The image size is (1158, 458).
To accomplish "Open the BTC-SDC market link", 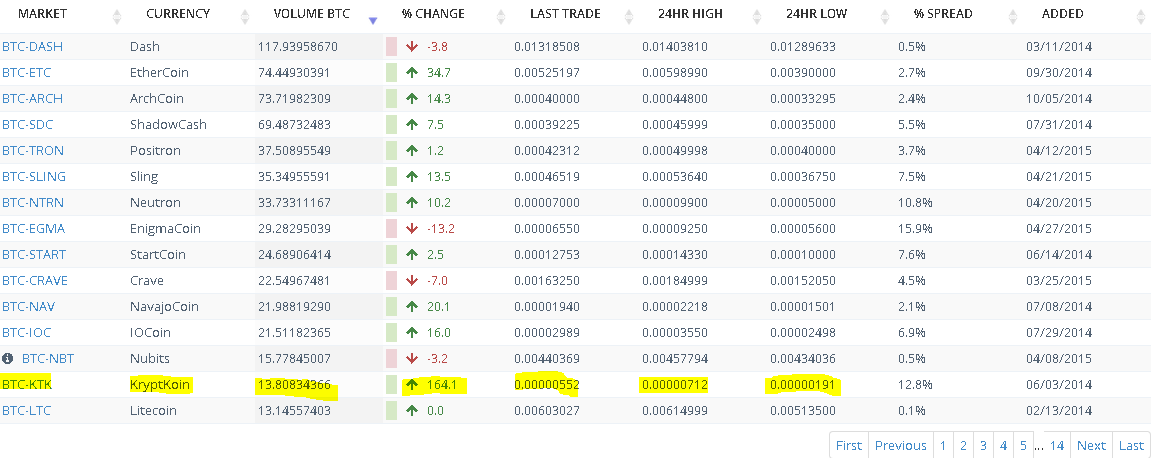I will click(x=27, y=125).
